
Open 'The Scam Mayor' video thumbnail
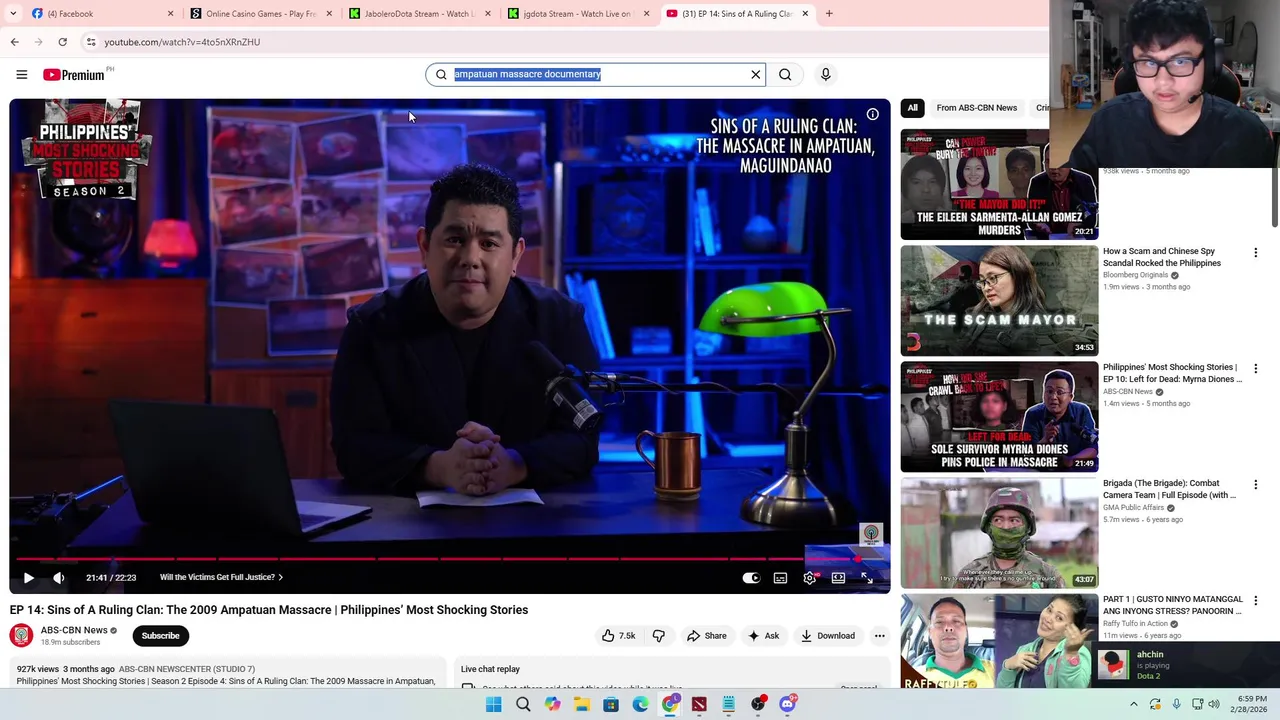[999, 301]
